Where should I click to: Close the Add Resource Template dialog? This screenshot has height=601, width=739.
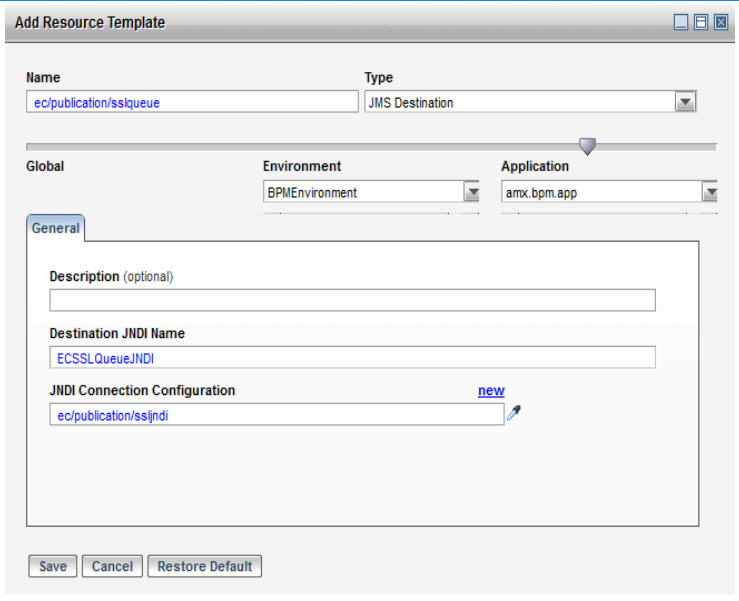(721, 22)
